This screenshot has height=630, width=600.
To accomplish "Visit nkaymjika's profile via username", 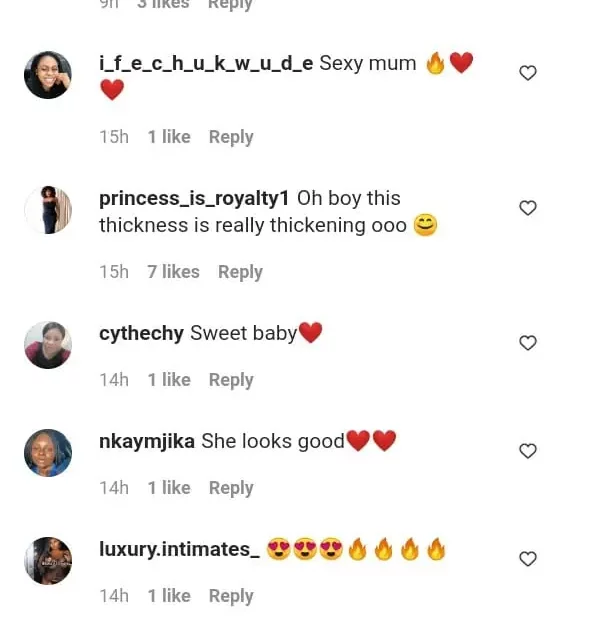I will pyautogui.click(x=147, y=441).
